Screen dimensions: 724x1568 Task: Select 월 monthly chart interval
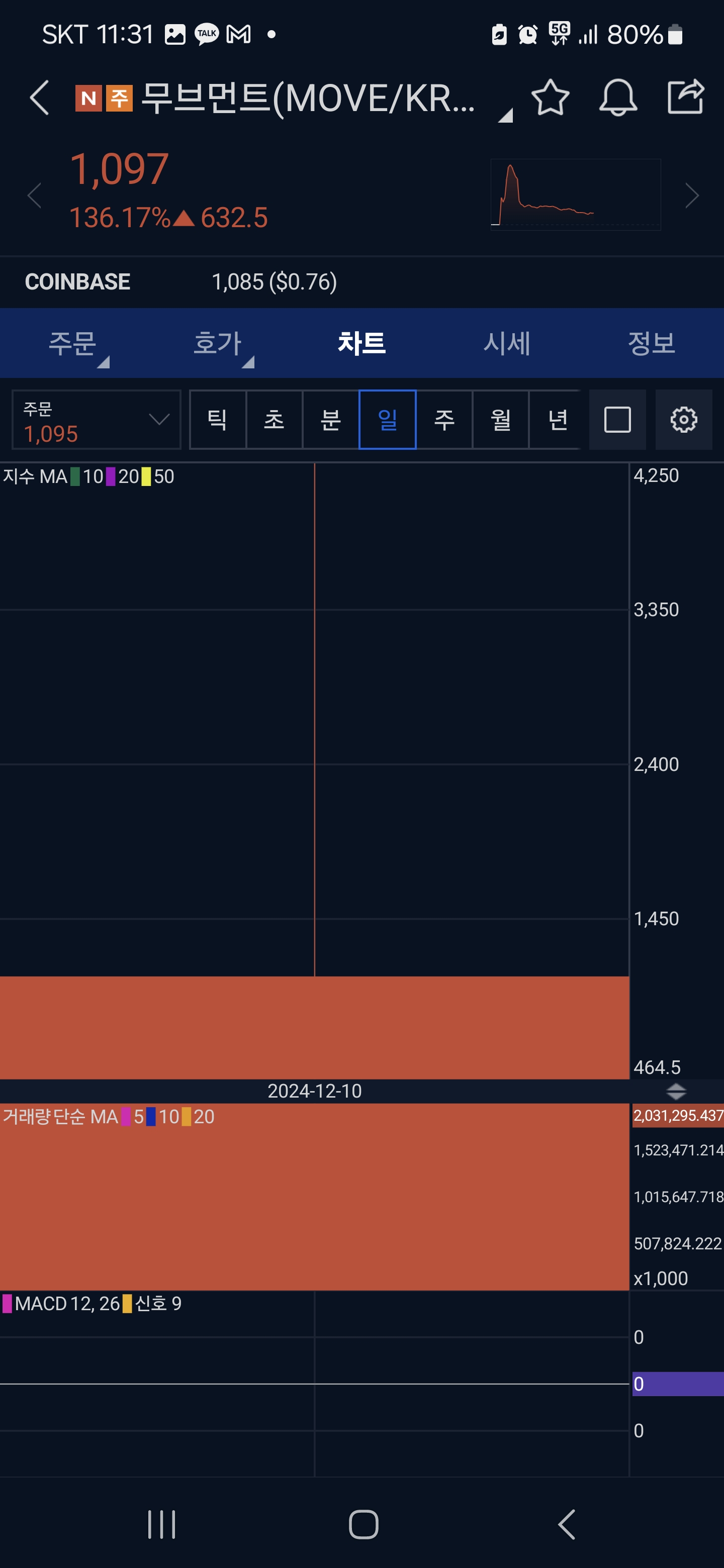click(x=501, y=420)
